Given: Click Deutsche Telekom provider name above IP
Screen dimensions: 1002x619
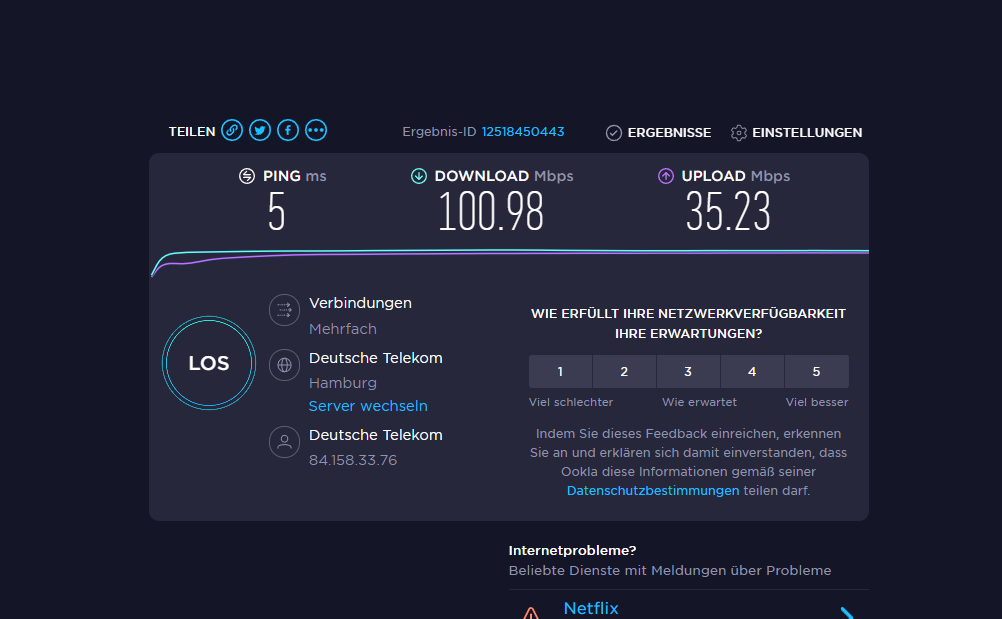Looking at the screenshot, I should (376, 435).
